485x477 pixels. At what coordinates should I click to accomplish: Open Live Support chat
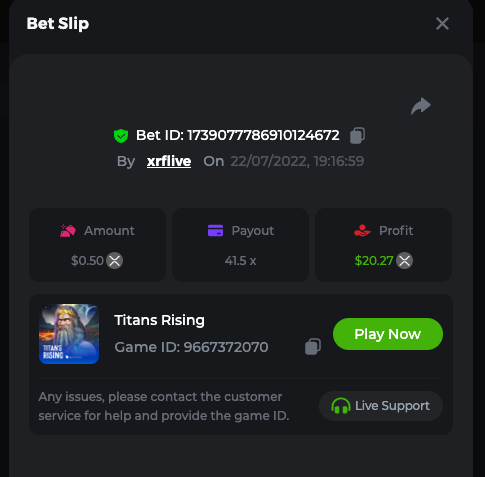381,406
